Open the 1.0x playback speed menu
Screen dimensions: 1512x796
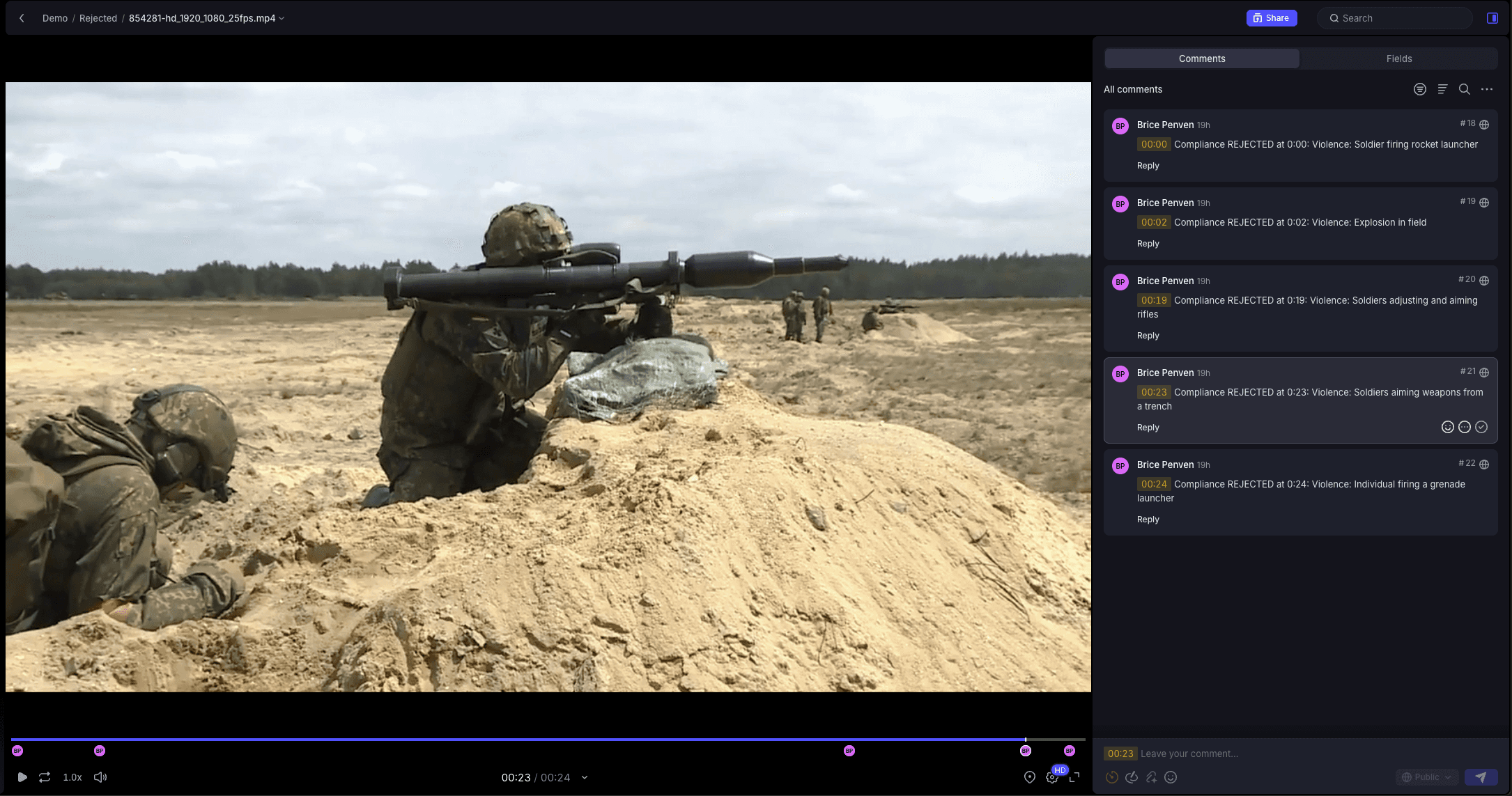(x=72, y=777)
